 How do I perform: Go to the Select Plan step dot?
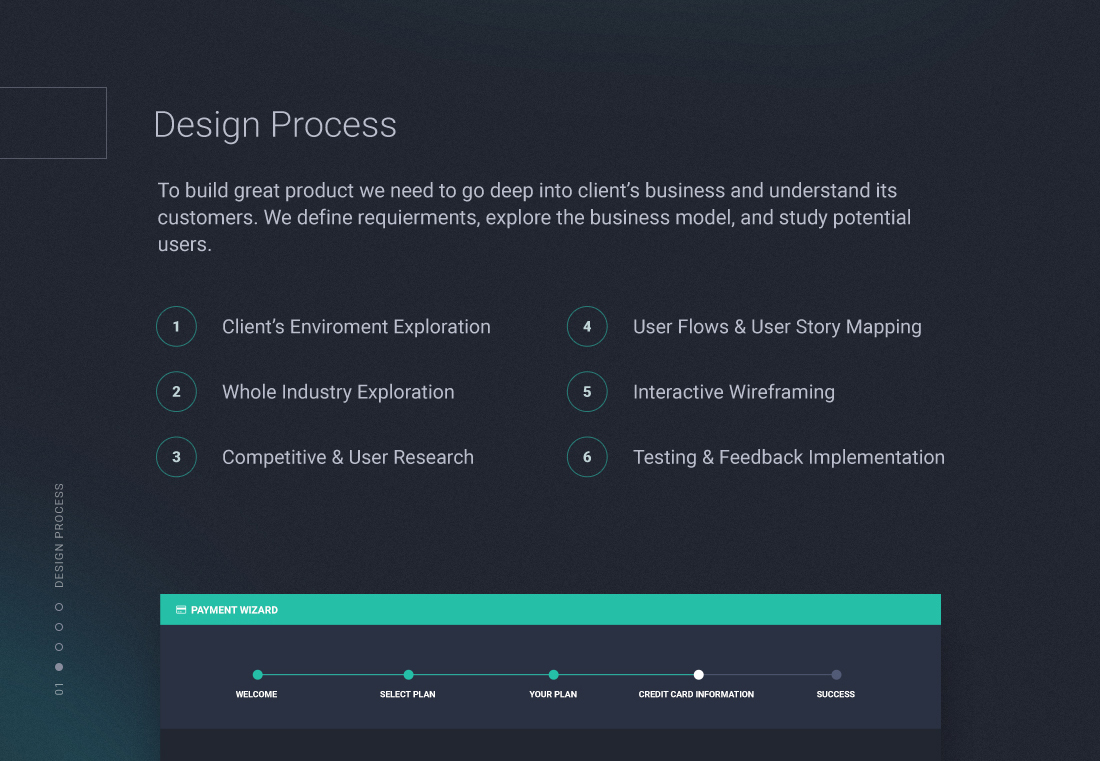pos(408,675)
